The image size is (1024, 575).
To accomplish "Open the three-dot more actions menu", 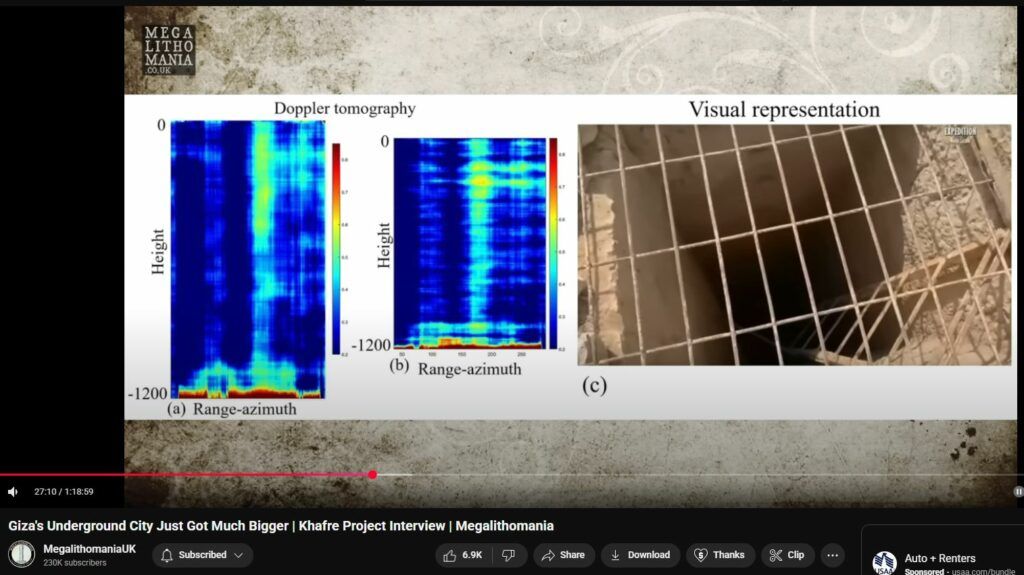I will pyautogui.click(x=832, y=555).
